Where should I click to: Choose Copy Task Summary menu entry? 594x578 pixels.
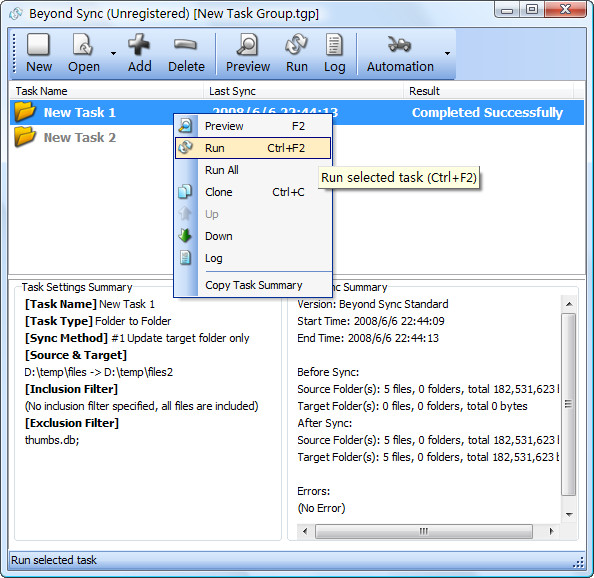[253, 285]
